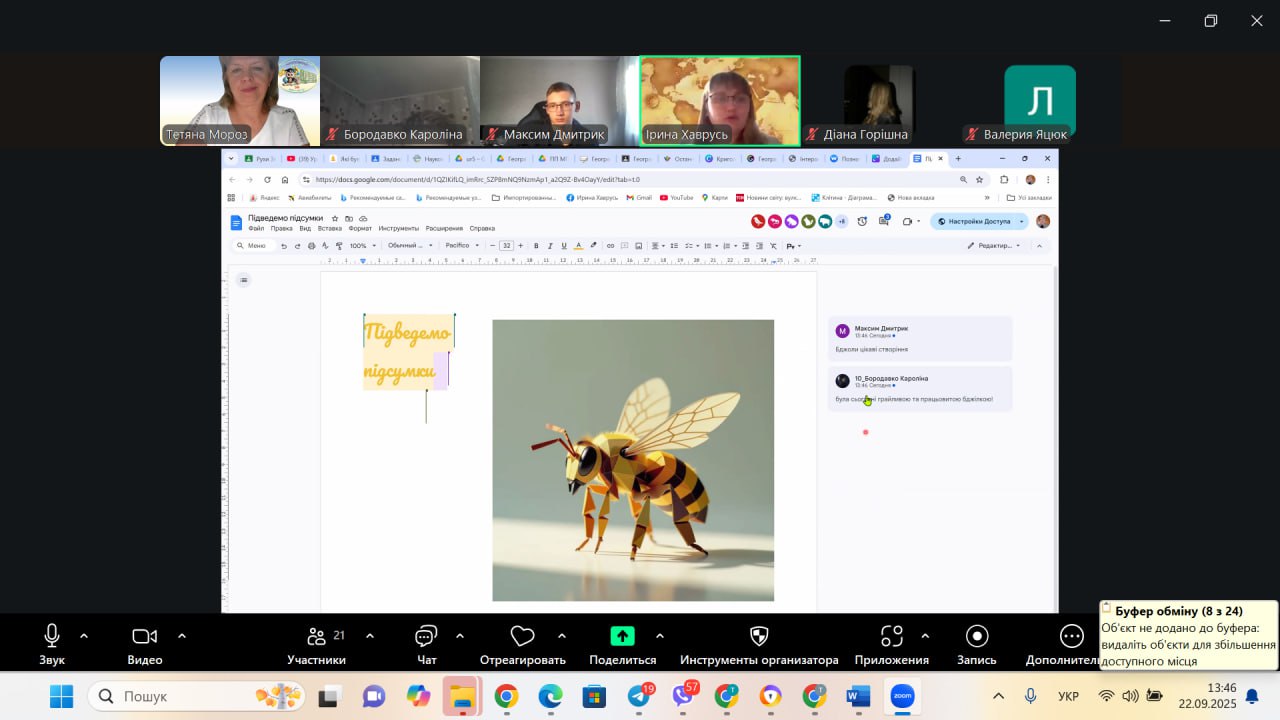Expand audio options arrow next to Звук
This screenshot has height=720, width=1280.
pyautogui.click(x=84, y=635)
